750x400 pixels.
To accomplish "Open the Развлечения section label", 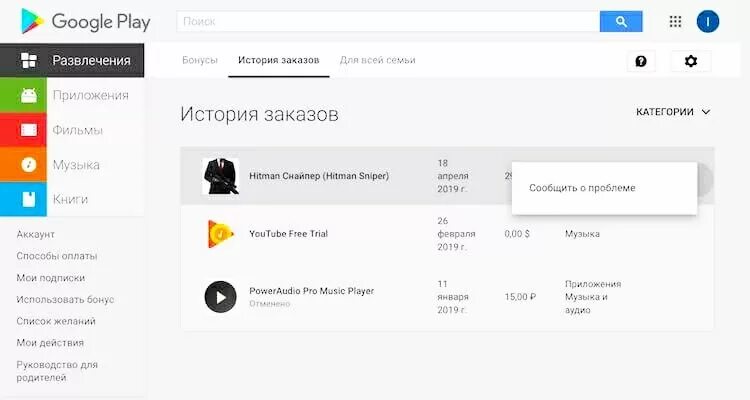I will tap(91, 61).
